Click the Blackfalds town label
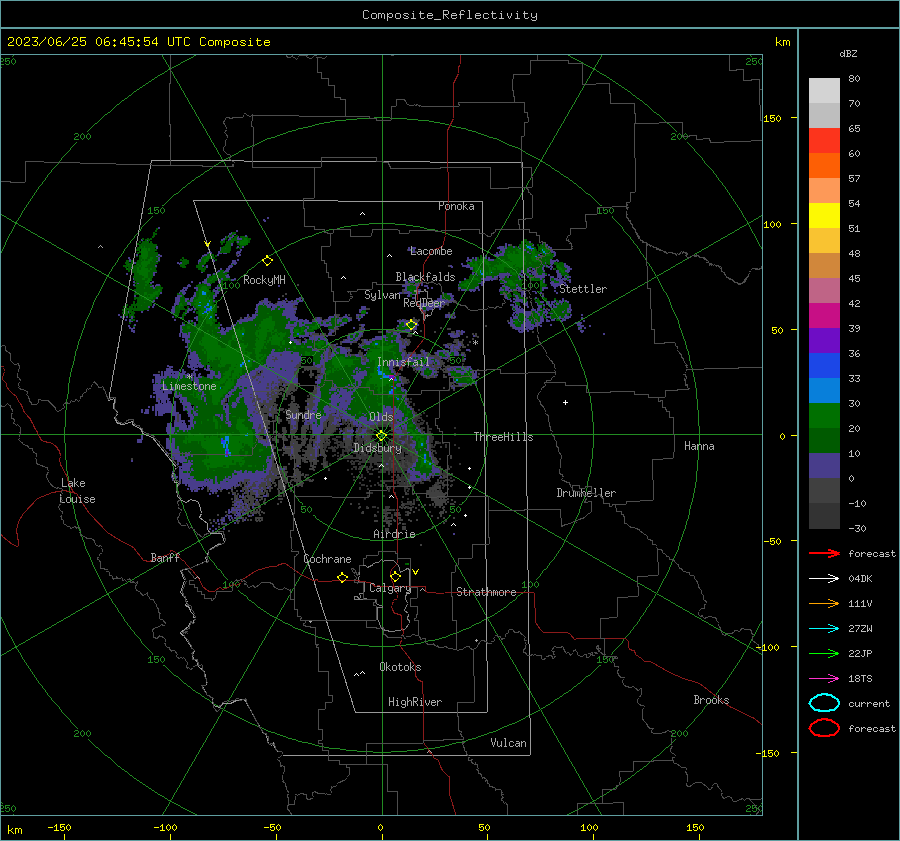 point(425,277)
